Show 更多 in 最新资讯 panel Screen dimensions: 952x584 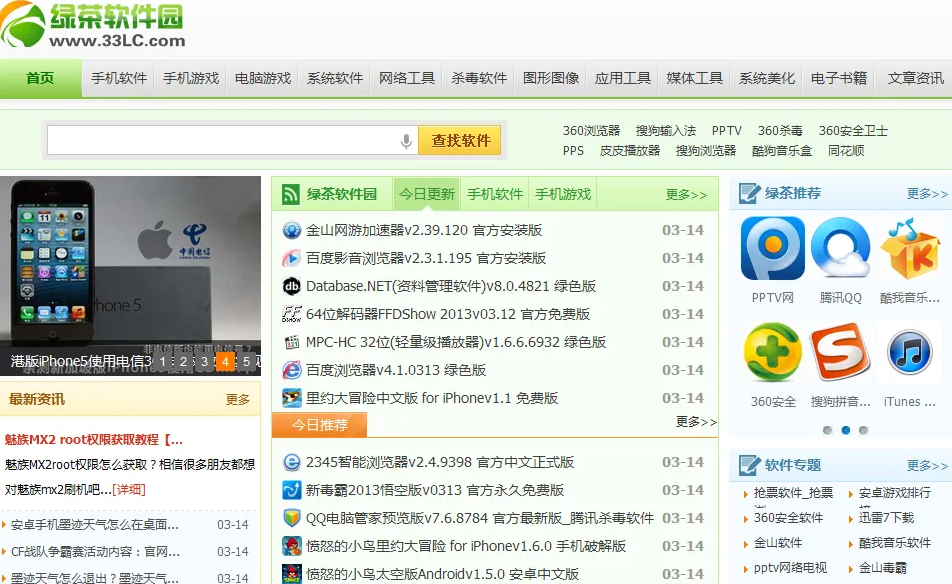click(x=238, y=399)
